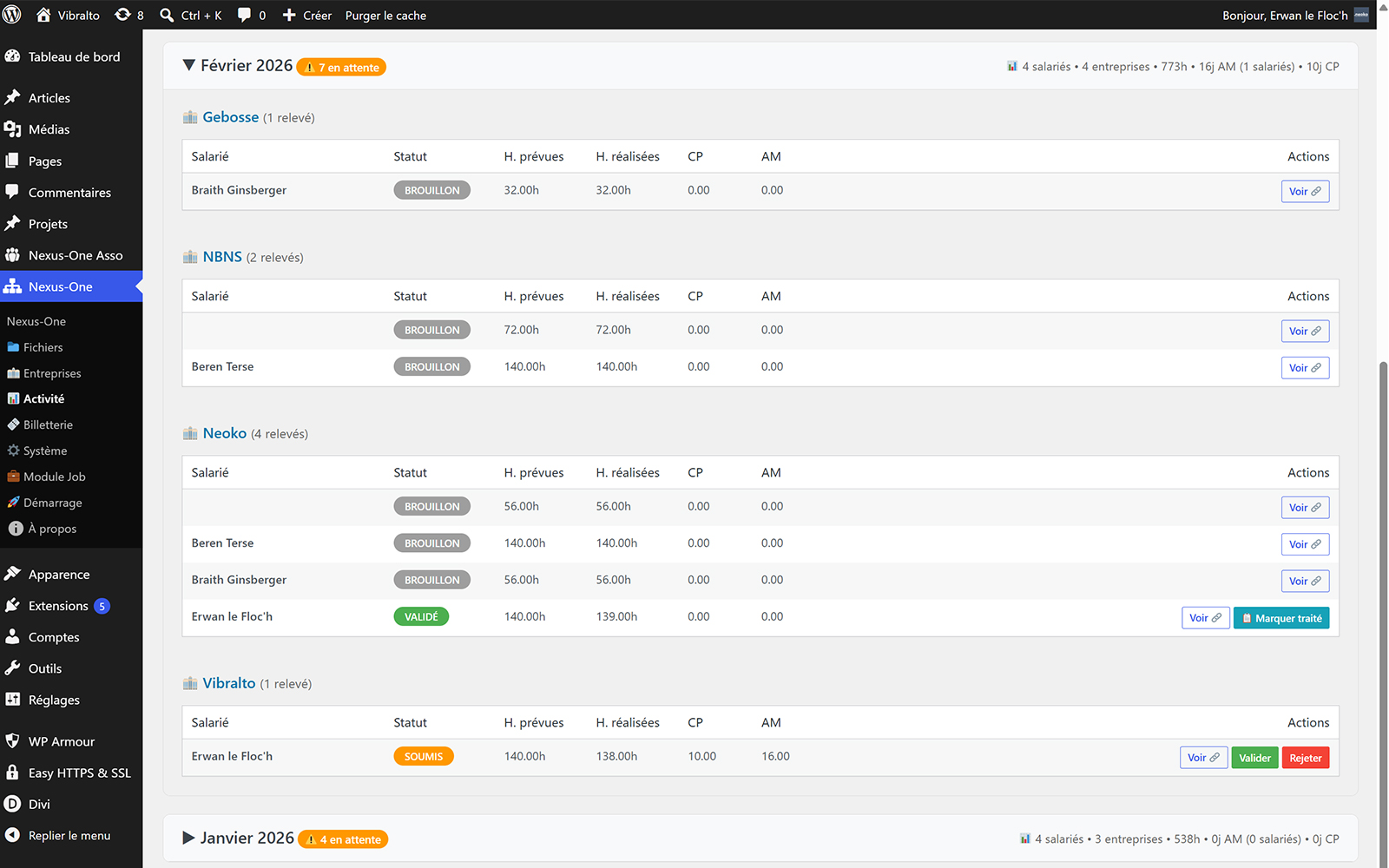Screen dimensions: 1389x868
Task: Open the Neoko company link
Action: click(x=225, y=433)
